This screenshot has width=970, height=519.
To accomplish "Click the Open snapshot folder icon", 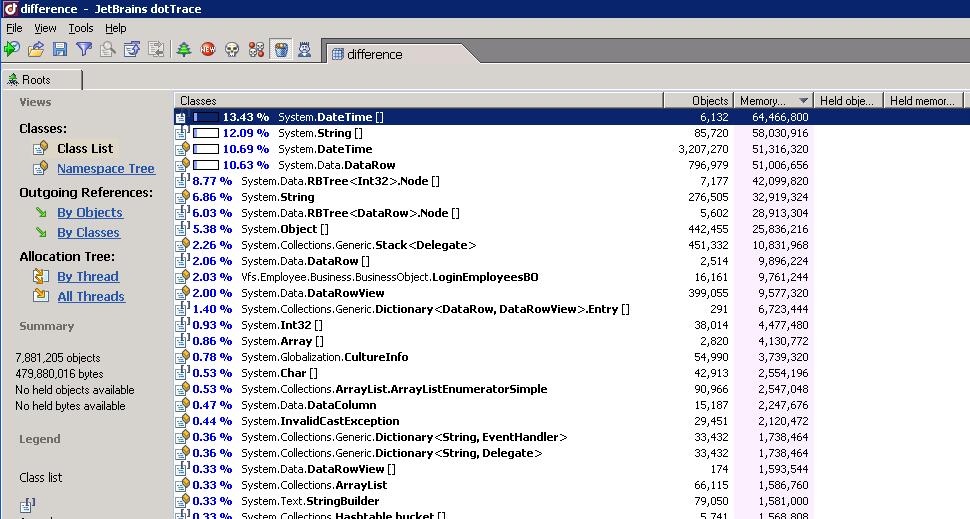I will (36, 49).
